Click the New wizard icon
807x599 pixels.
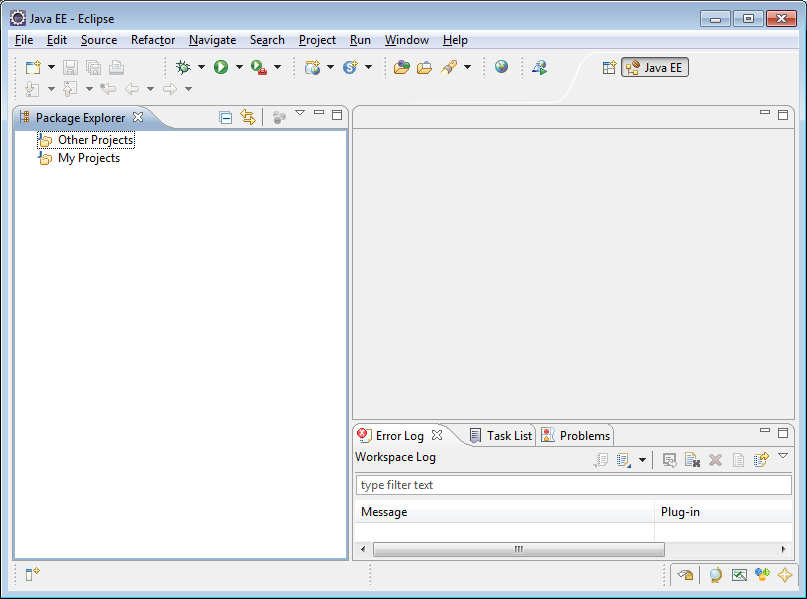point(33,67)
